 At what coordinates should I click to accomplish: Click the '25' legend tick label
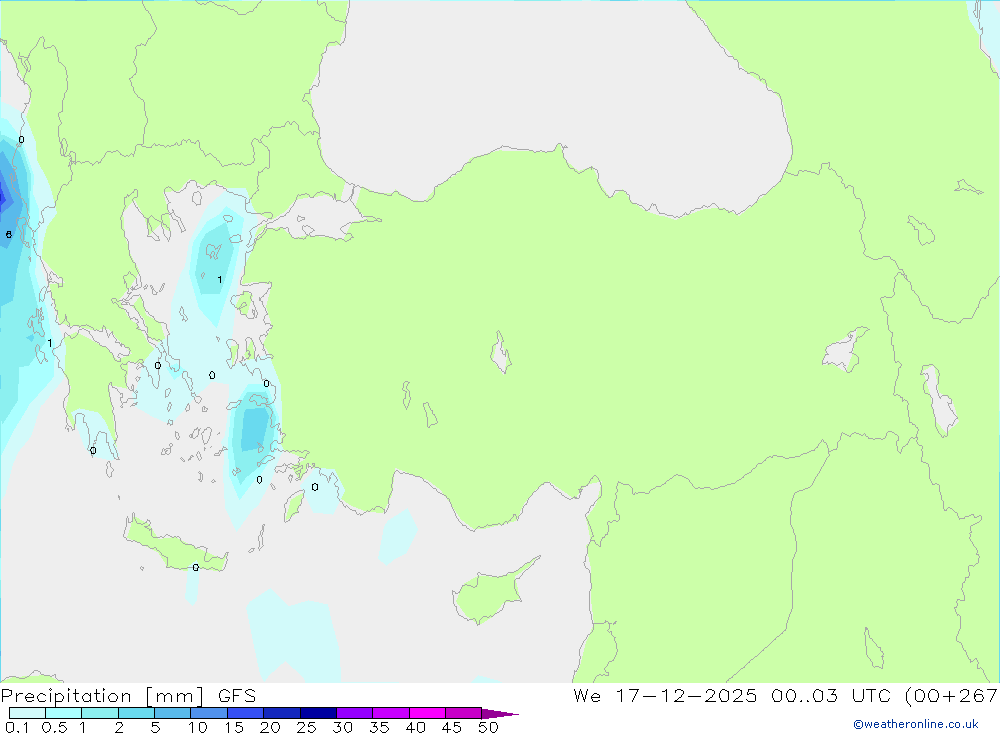[x=307, y=727]
